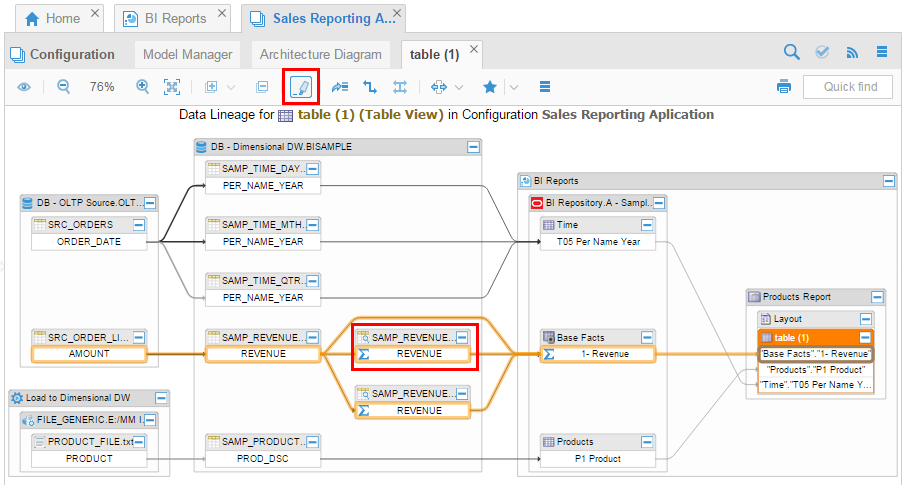Collapse the Load to Dimensional DW group
904x485 pixels.
pos(161,398)
